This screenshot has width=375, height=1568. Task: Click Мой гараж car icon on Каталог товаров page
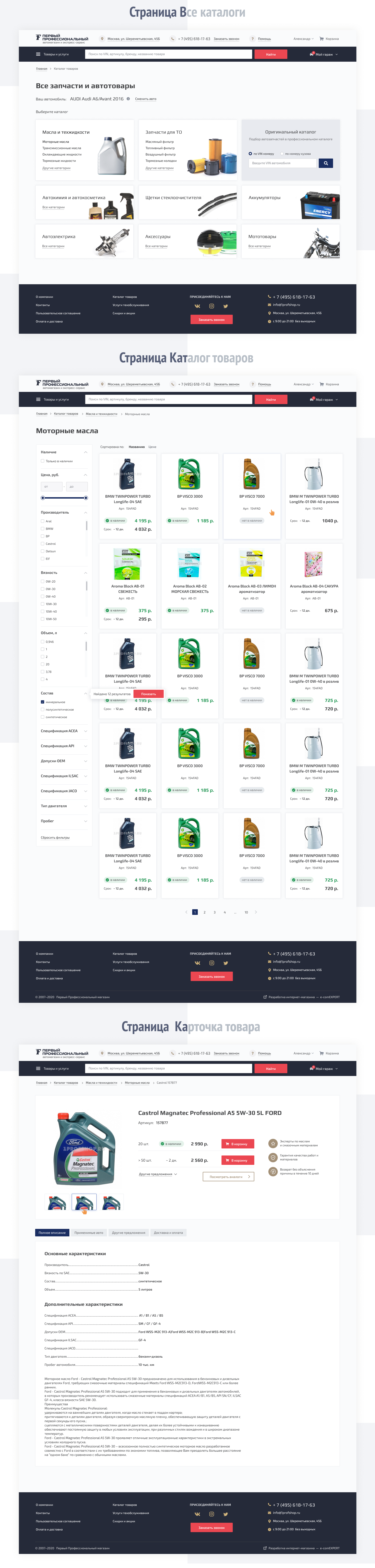312,399
